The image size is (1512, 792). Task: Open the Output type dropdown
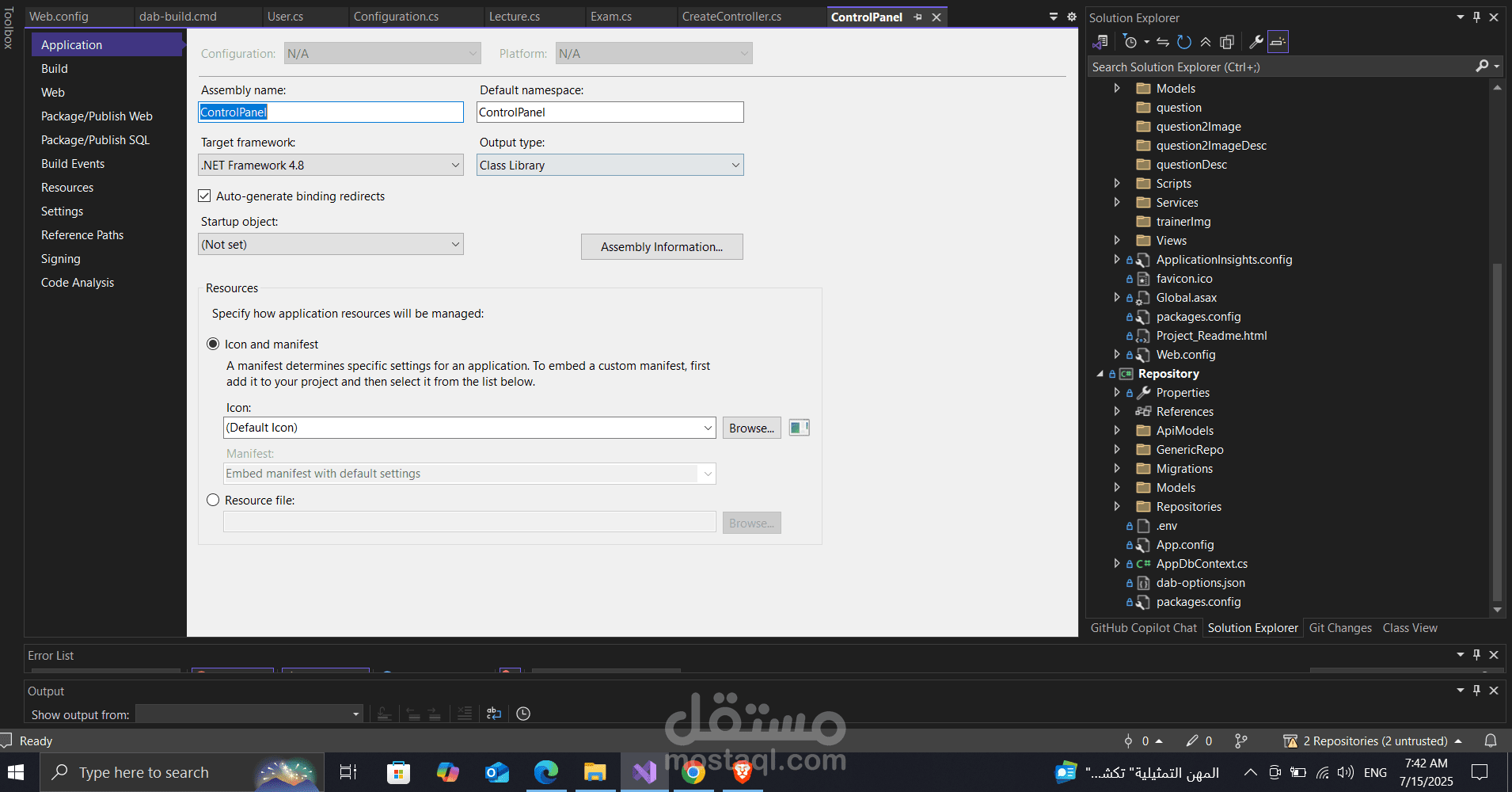[610, 165]
